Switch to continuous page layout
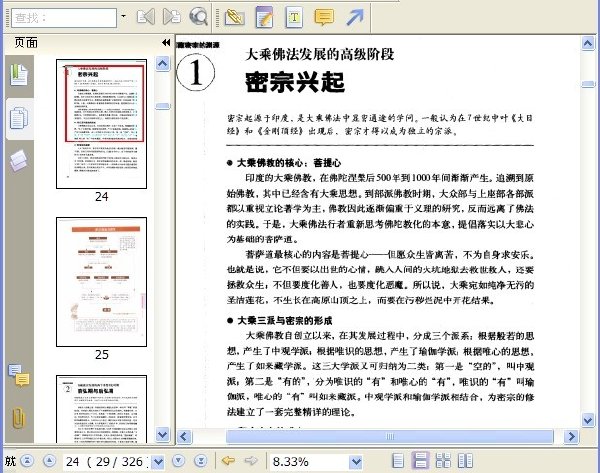This screenshot has height=473, width=600. (421, 461)
